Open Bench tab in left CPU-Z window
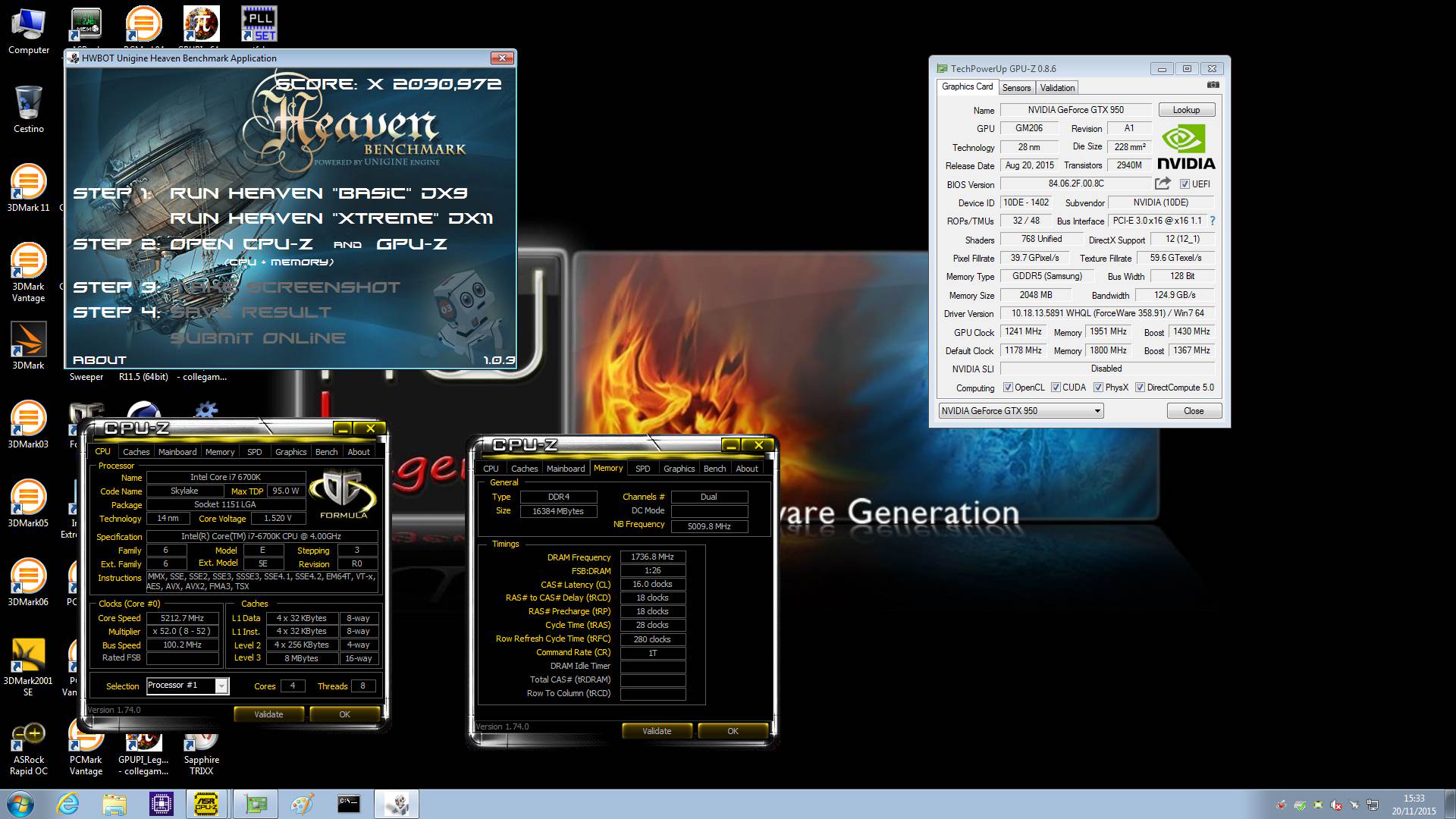Viewport: 1456px width, 819px height. tap(327, 452)
